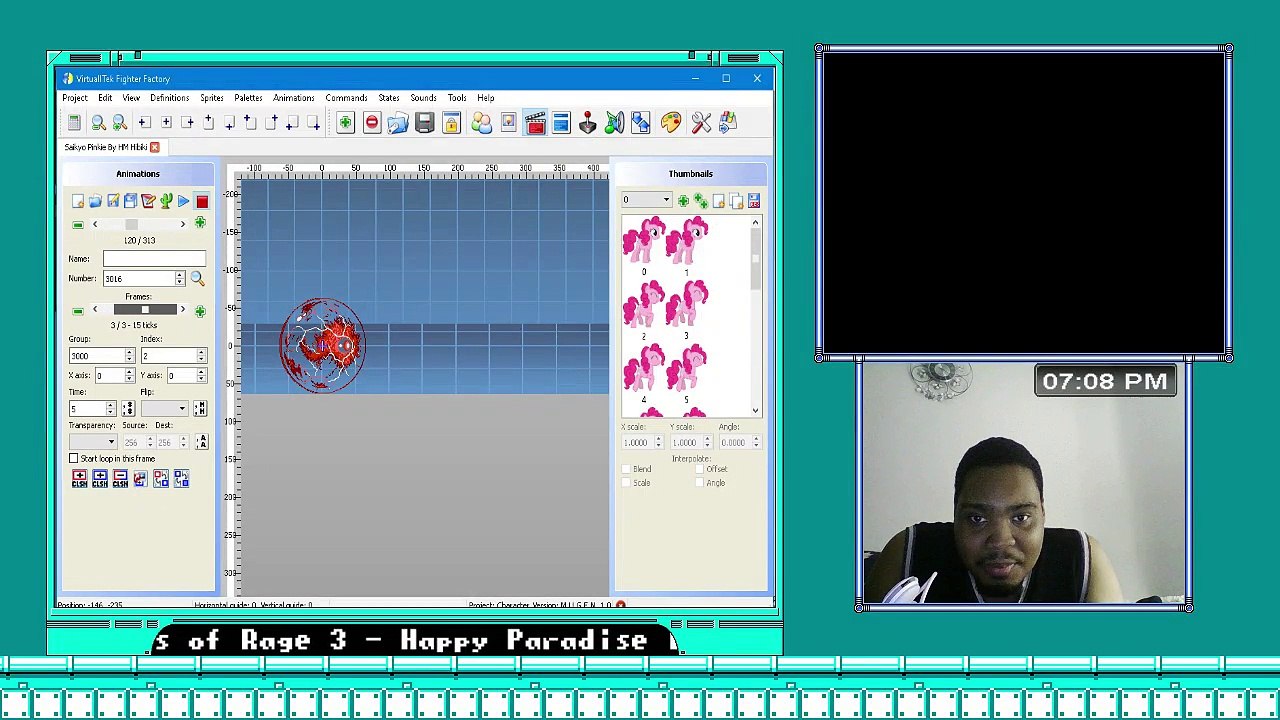The image size is (1280, 720).
Task: Click green plus add sprite in Thumbnails panel
Action: click(683, 201)
